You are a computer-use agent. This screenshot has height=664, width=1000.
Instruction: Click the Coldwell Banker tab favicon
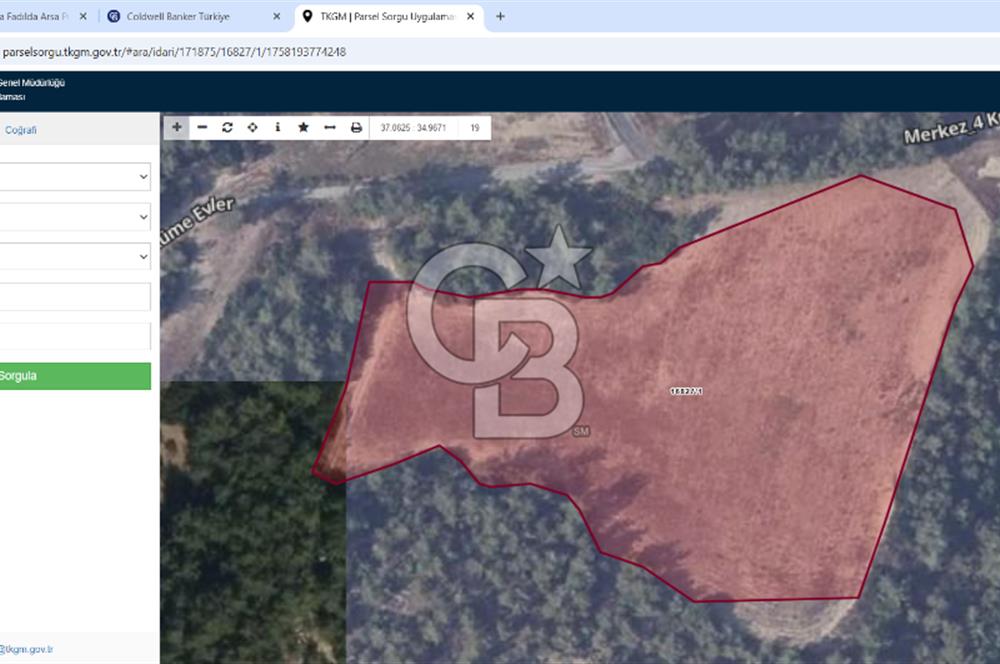[x=114, y=17]
